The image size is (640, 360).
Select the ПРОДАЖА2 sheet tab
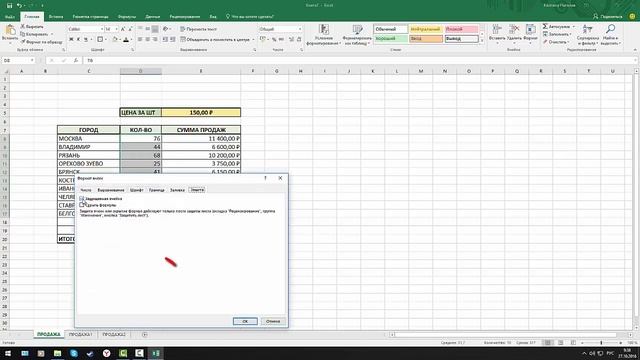pos(114,334)
